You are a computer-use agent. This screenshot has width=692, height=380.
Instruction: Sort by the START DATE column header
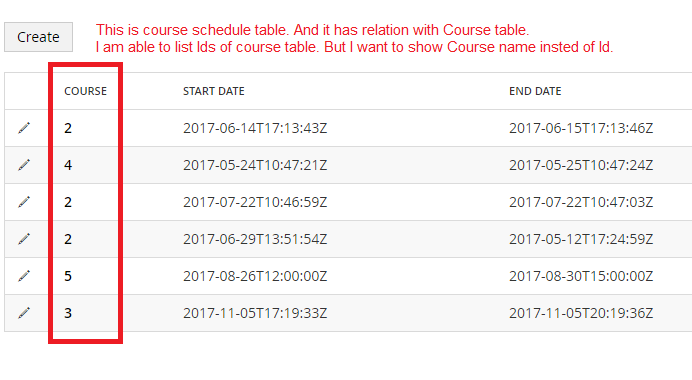pyautogui.click(x=214, y=91)
